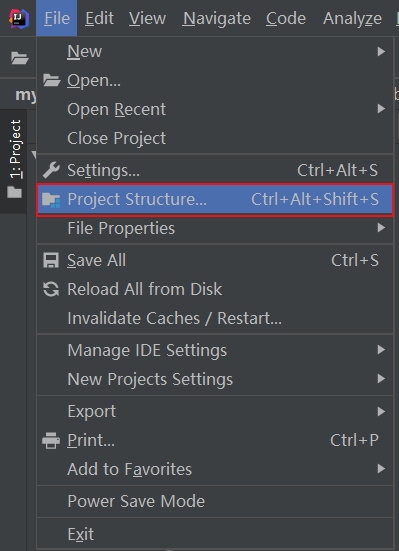
Task: Click the Reload All from Disk arrows icon
Action: pyautogui.click(x=51, y=290)
